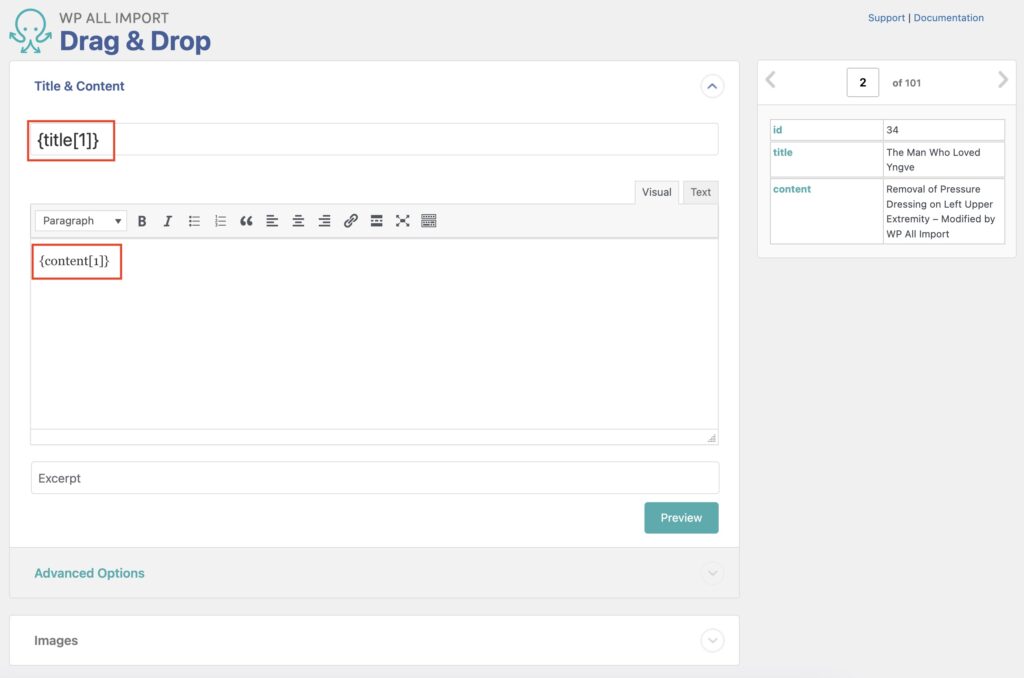Insert a bulleted list
This screenshot has height=678, width=1024.
194,221
